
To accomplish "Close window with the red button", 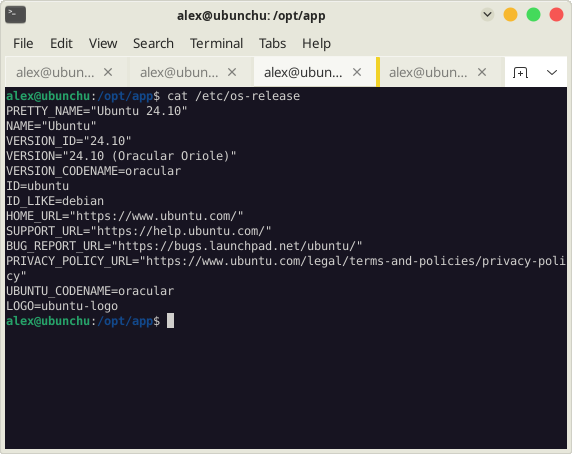I will 556,15.
